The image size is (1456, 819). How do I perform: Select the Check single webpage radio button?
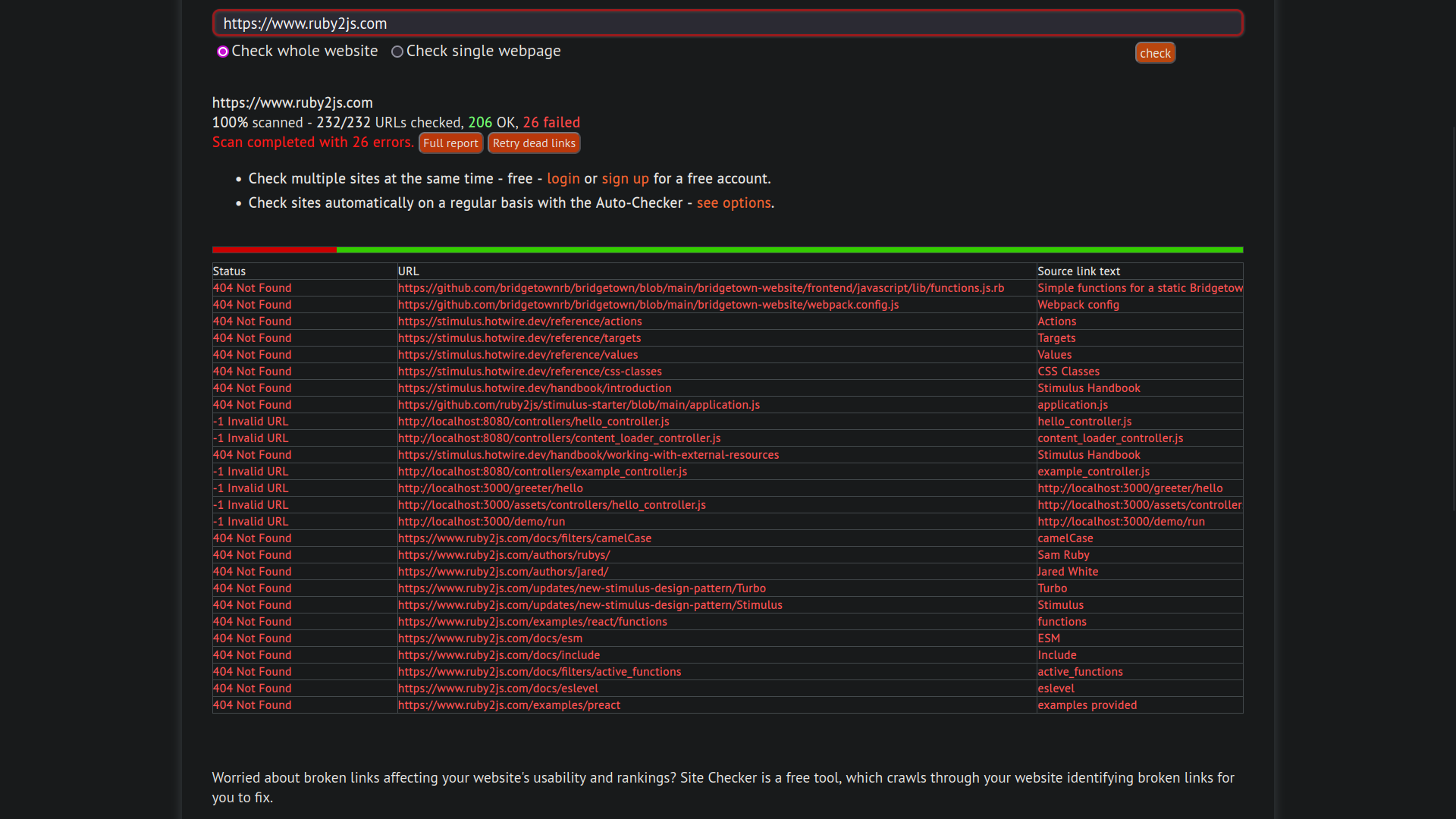click(x=397, y=51)
